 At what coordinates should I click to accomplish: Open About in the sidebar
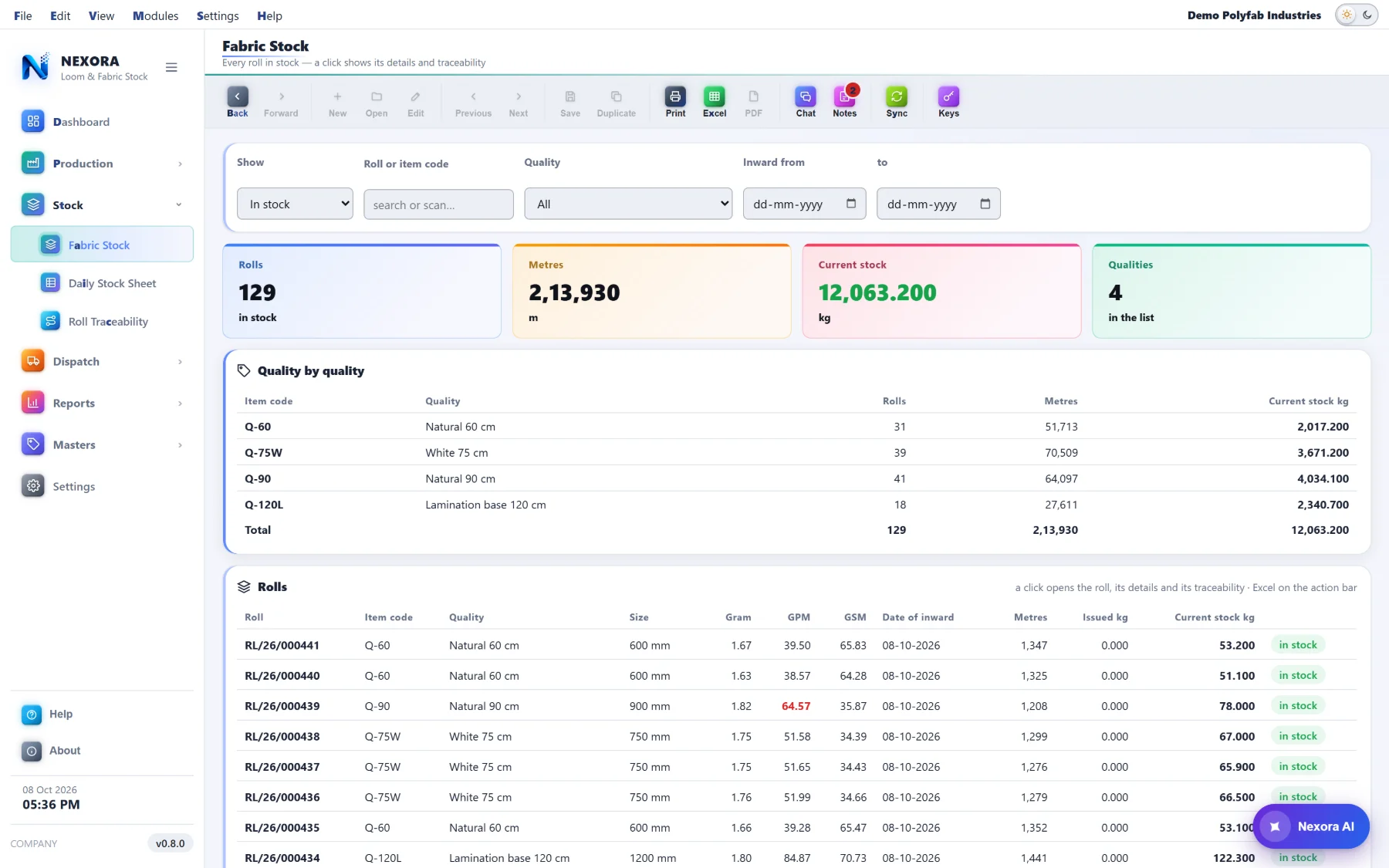[x=102, y=751]
